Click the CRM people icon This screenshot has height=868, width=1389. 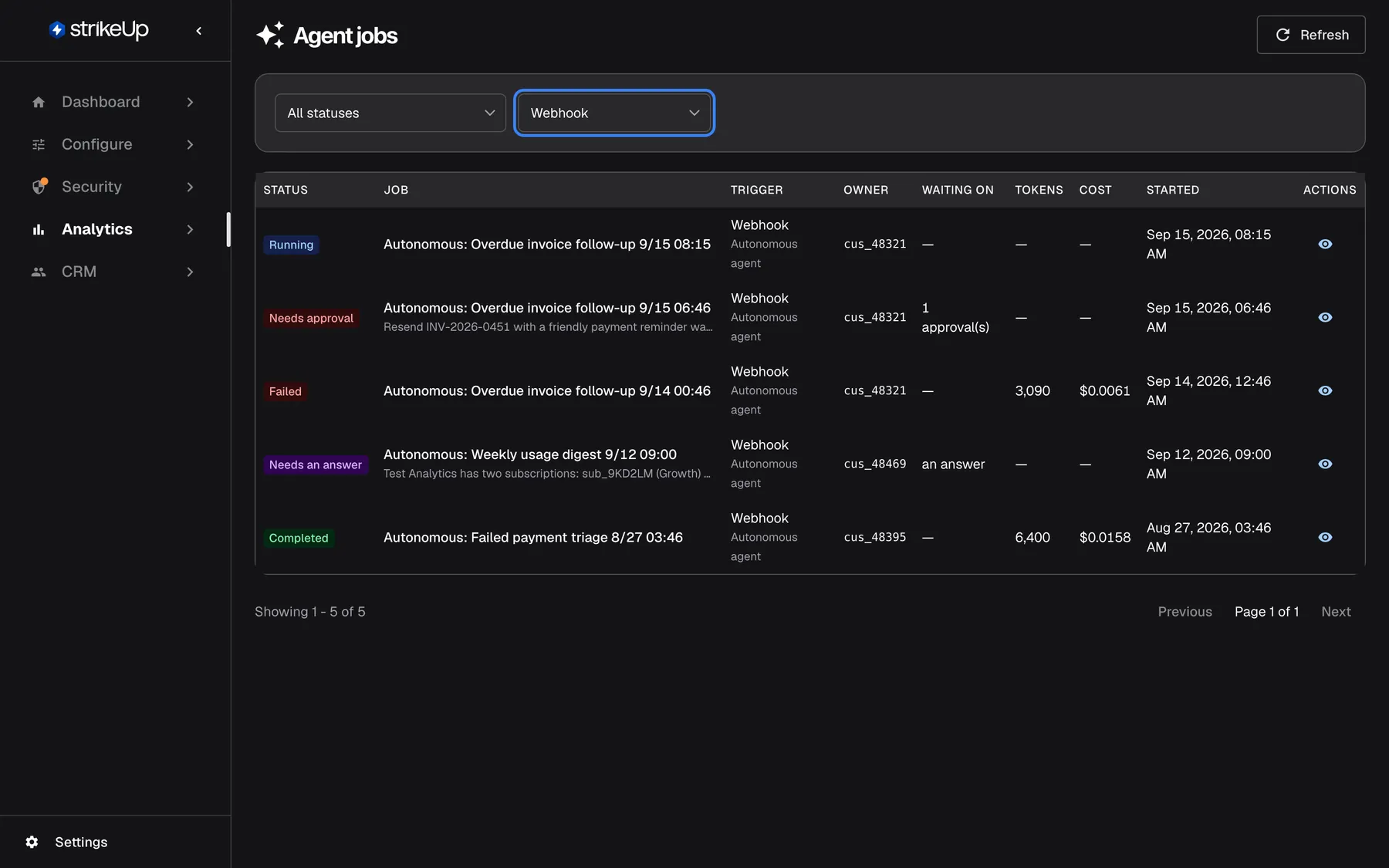[39, 272]
